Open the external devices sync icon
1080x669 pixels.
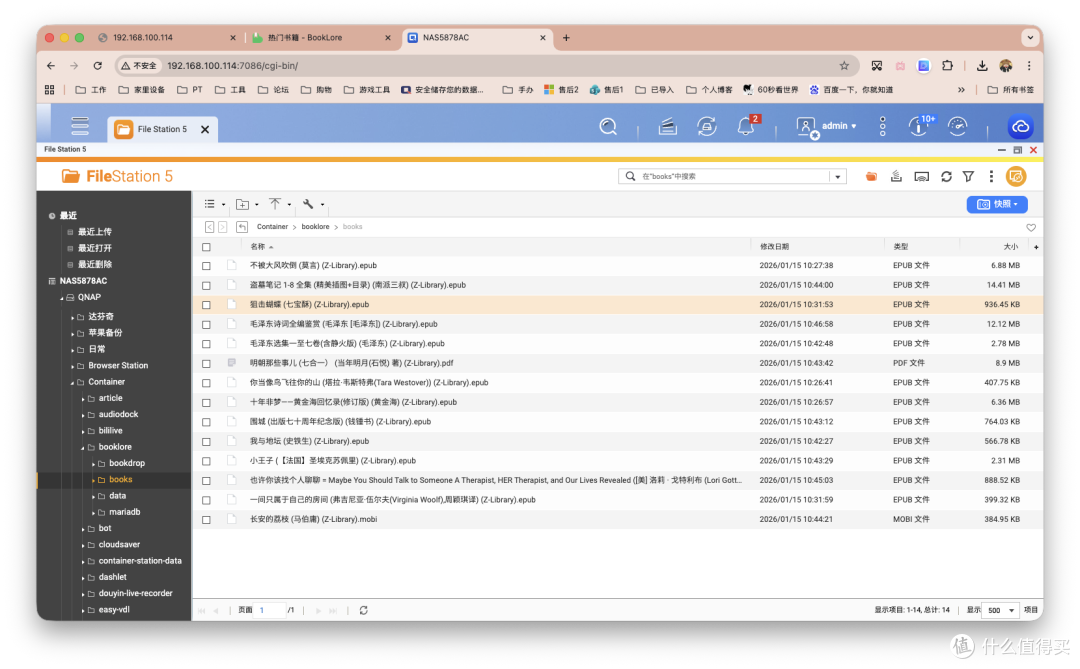point(707,126)
